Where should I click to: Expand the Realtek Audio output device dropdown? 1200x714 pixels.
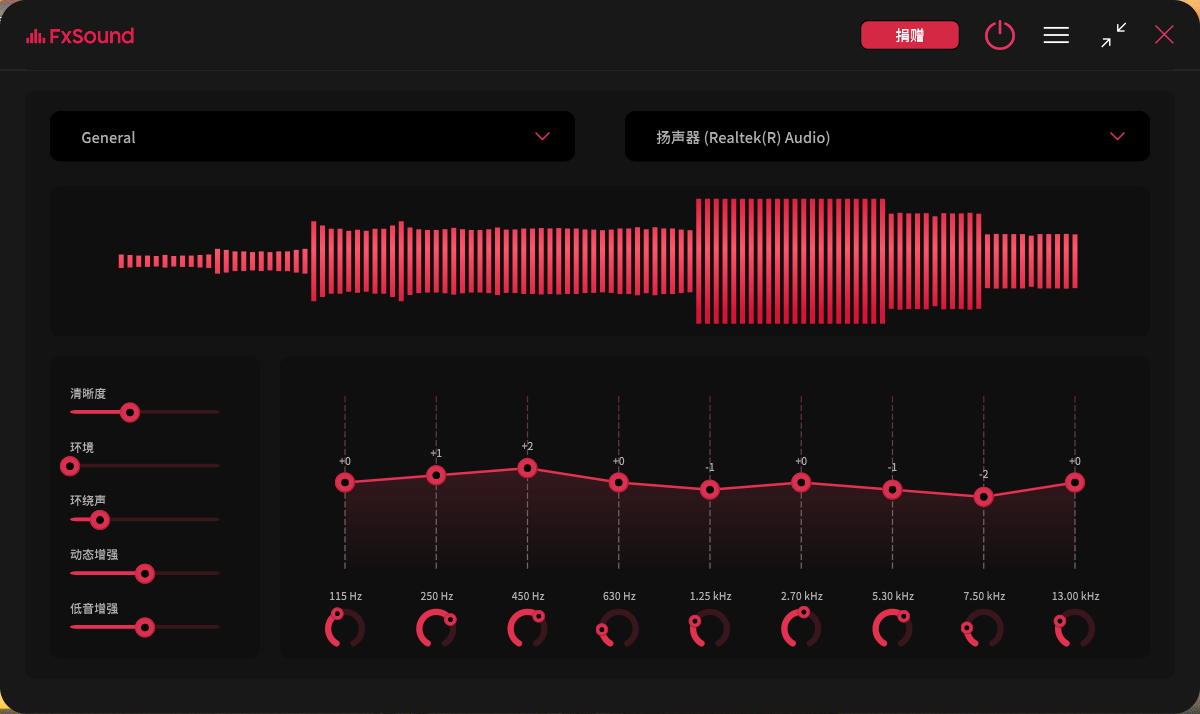click(x=886, y=137)
